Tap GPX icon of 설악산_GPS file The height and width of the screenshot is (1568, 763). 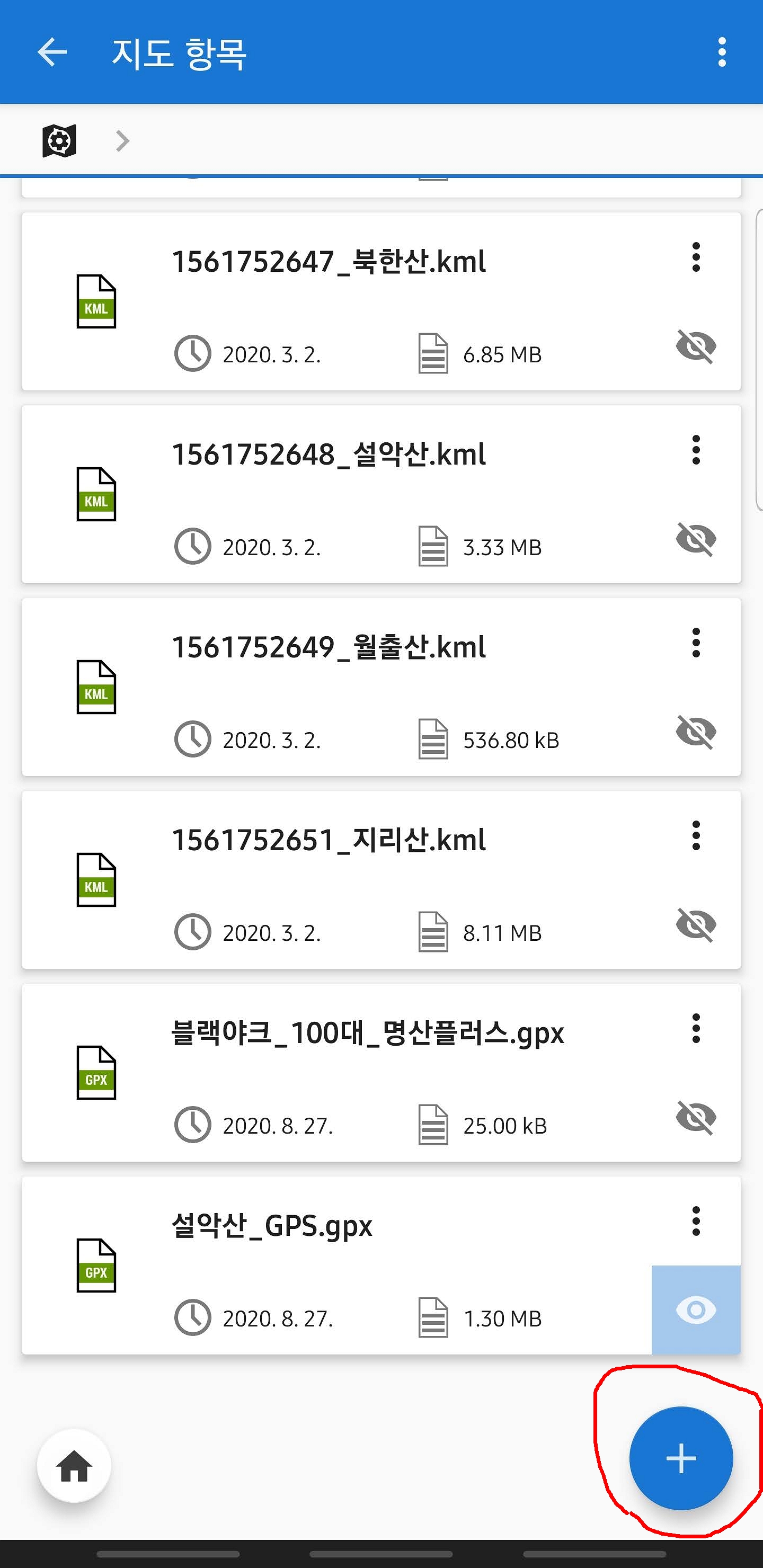point(96,1265)
